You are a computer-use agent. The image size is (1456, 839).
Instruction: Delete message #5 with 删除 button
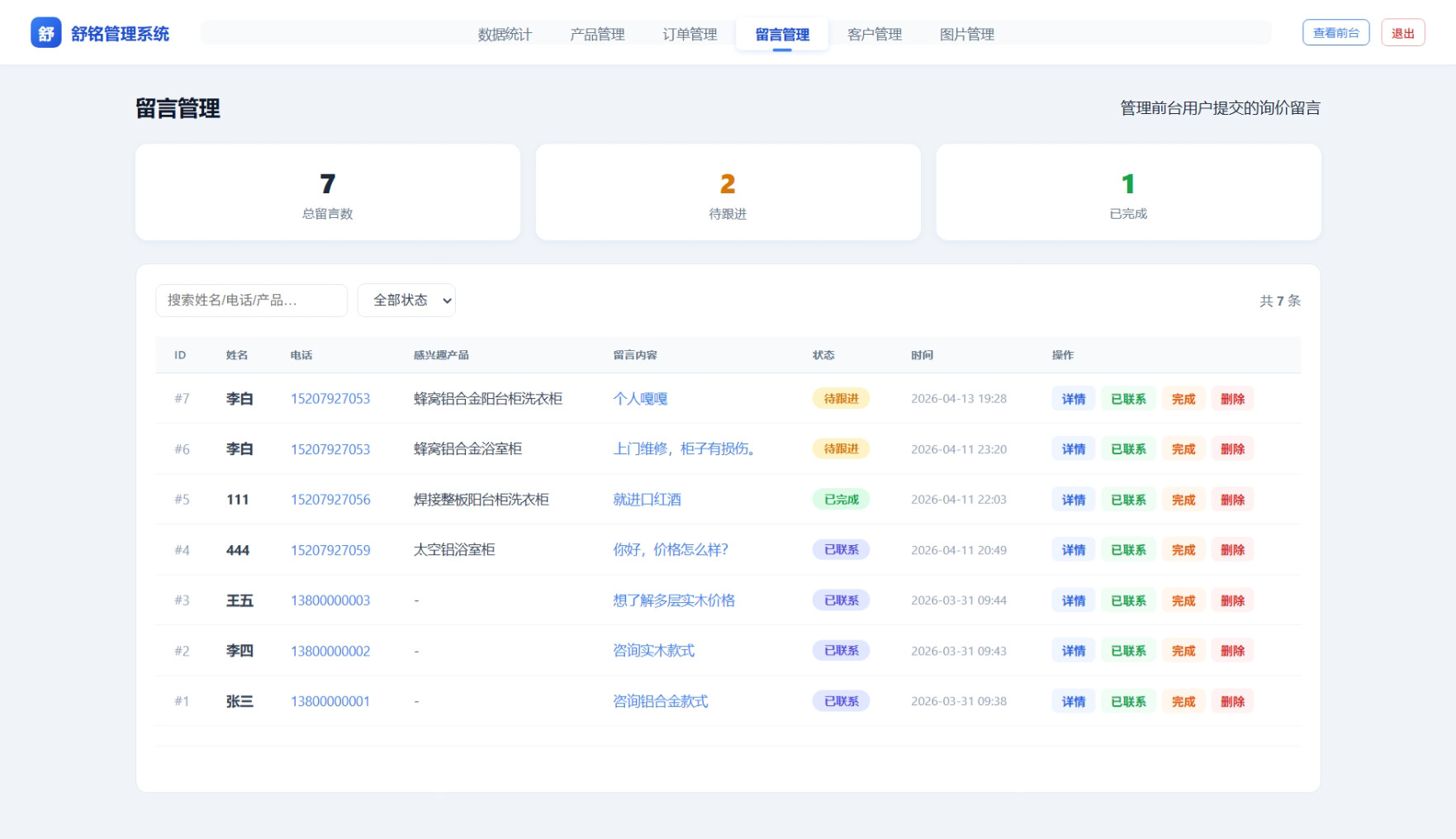click(x=1232, y=500)
